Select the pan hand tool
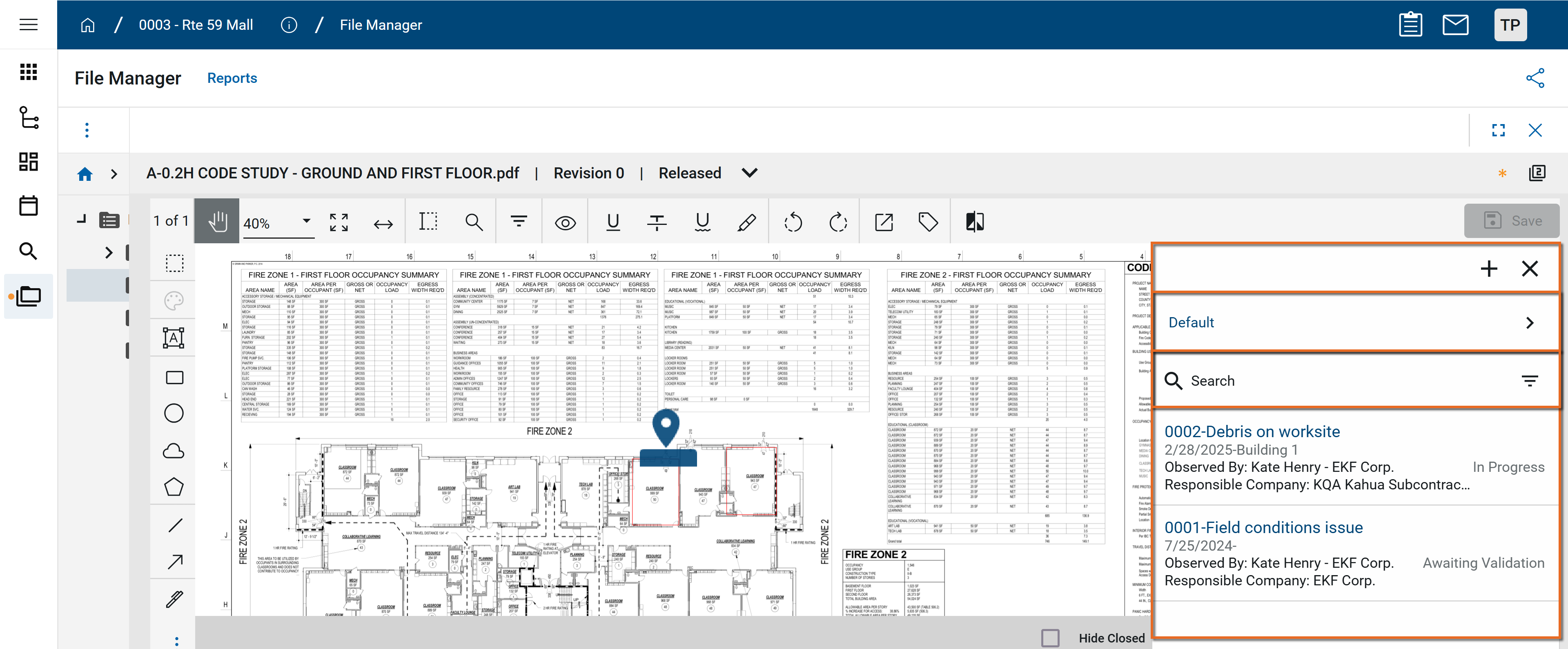1568x649 pixels. point(217,221)
